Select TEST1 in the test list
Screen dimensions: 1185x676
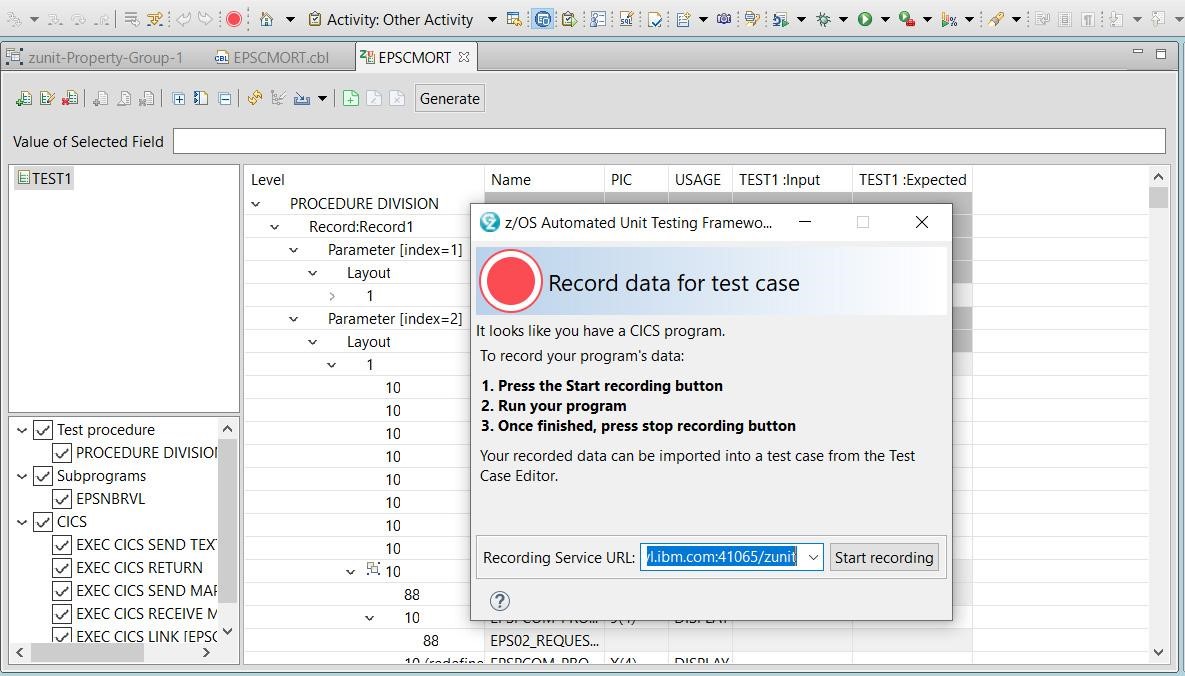pyautogui.click(x=45, y=178)
